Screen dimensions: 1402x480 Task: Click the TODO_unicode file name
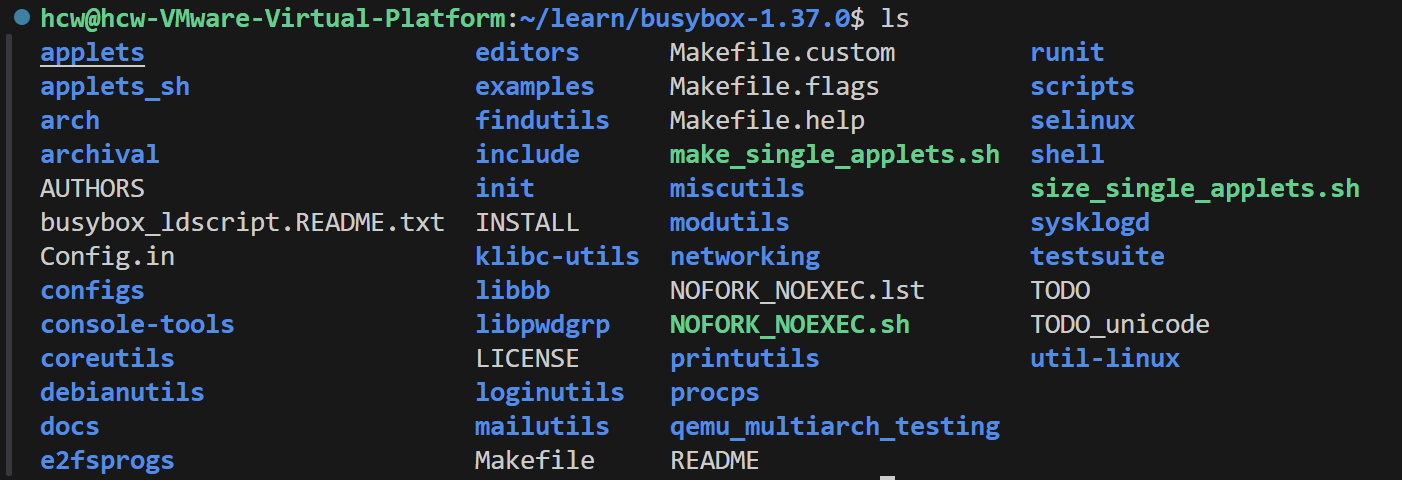pyautogui.click(x=1120, y=325)
